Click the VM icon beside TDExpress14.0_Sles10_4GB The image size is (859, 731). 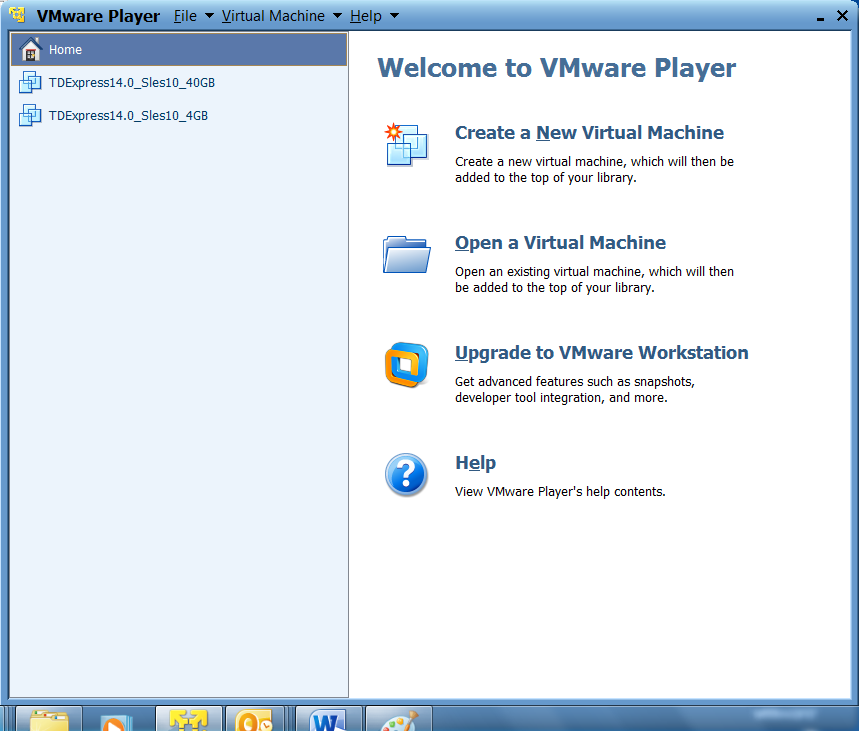pos(30,115)
